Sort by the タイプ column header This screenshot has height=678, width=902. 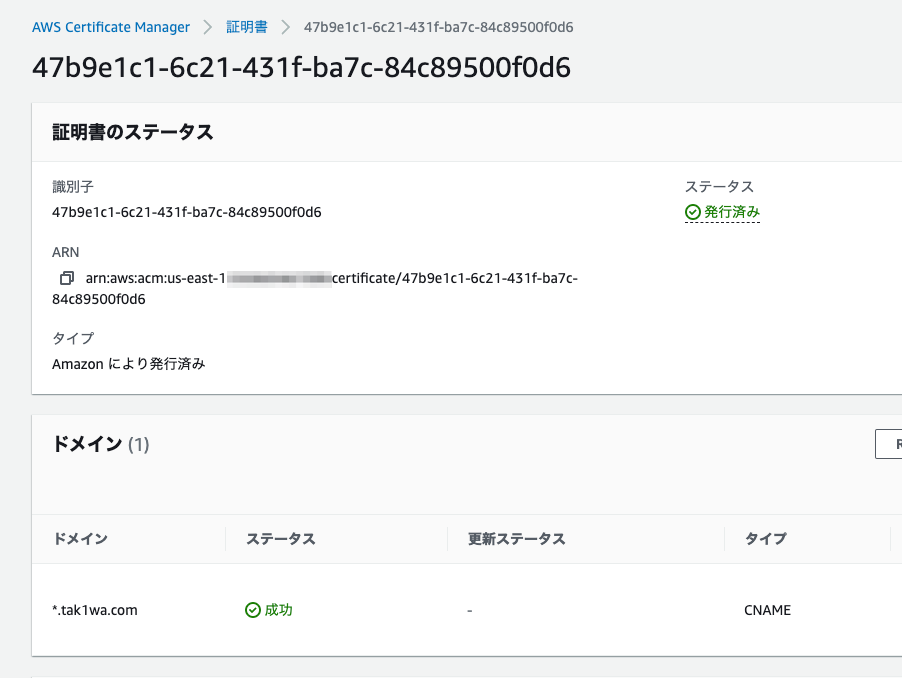tap(766, 539)
